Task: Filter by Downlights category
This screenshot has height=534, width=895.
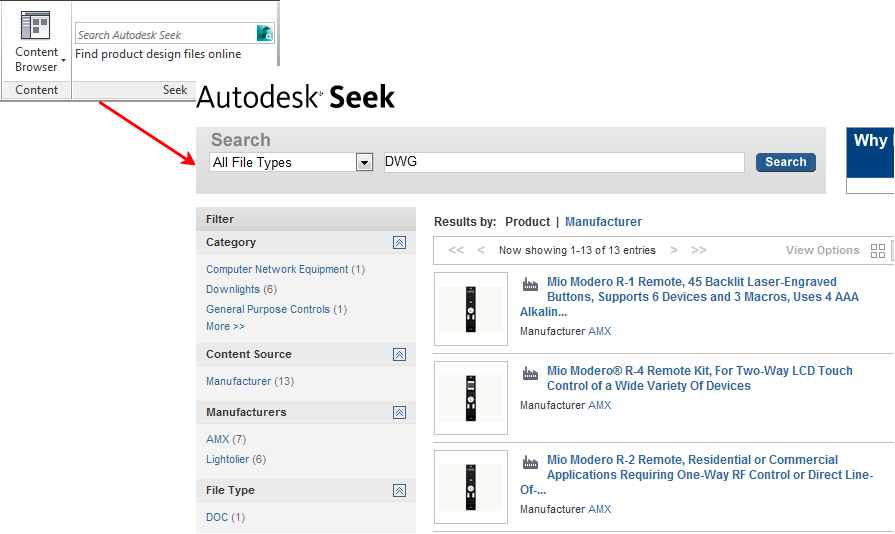Action: pos(233,290)
